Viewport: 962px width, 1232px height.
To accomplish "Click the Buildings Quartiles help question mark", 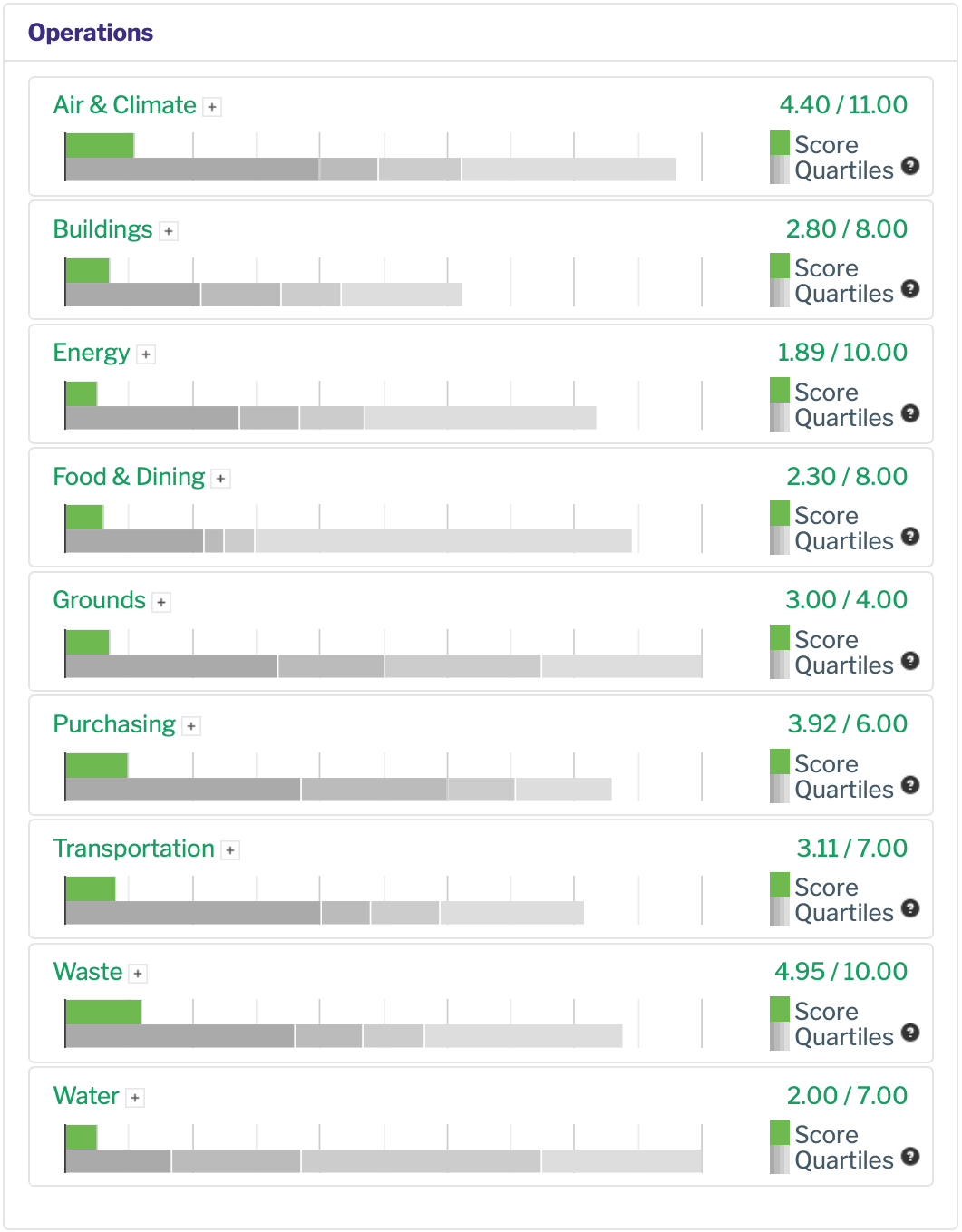I will click(910, 289).
